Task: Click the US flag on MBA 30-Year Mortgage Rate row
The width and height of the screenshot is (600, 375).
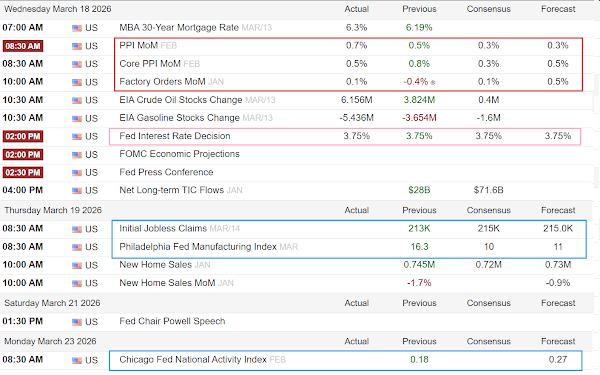Action: pyautogui.click(x=77, y=28)
